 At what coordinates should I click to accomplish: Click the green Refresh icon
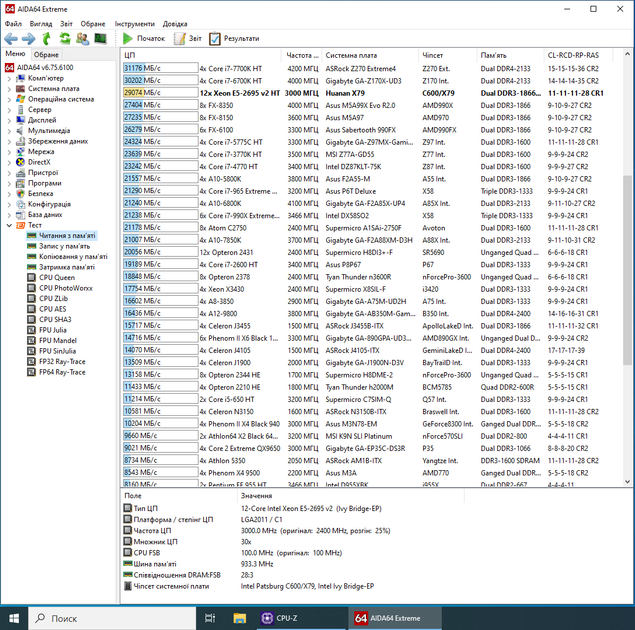coord(65,38)
